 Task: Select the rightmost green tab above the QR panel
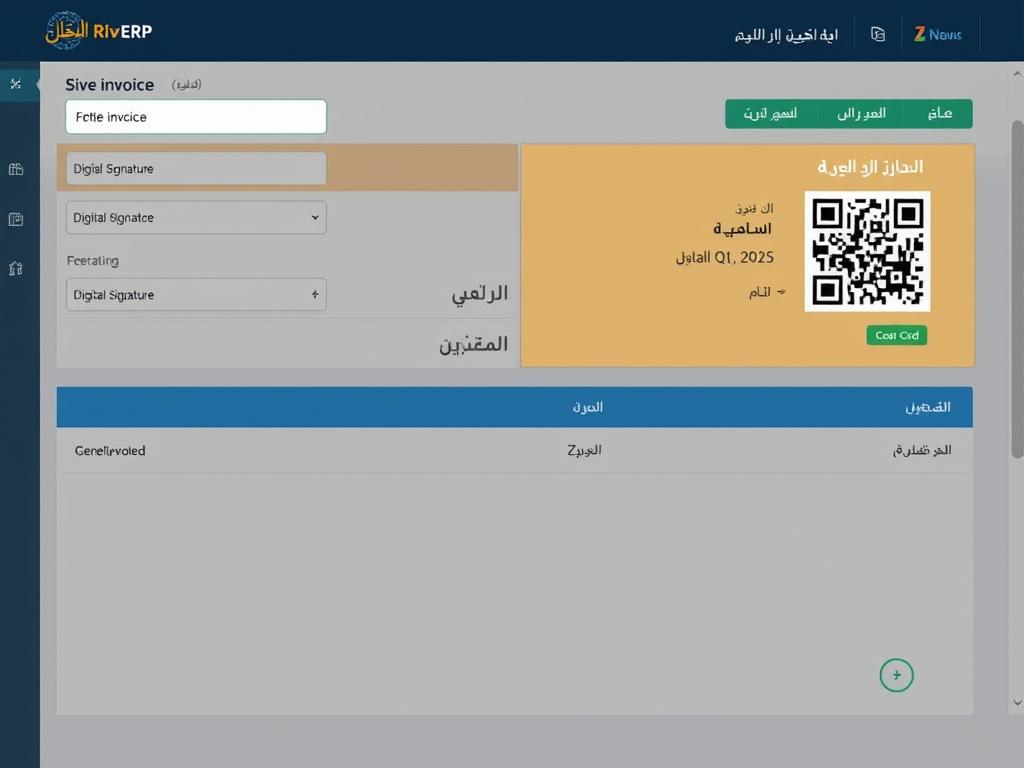(x=939, y=113)
